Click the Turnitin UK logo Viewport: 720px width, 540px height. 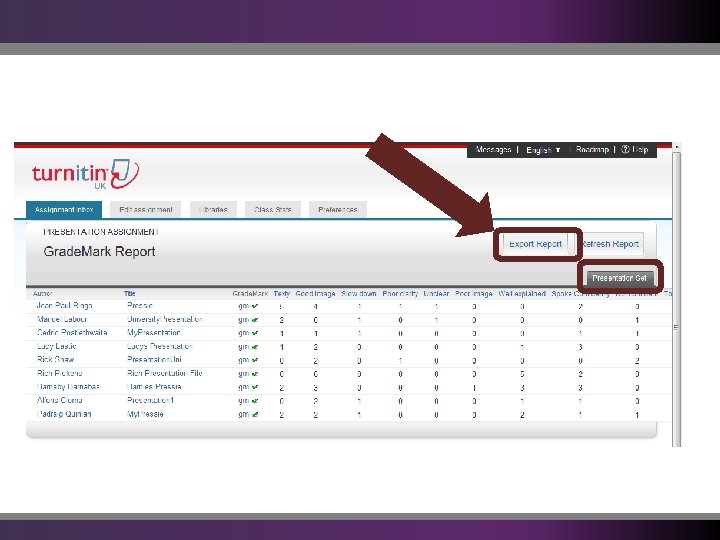point(85,174)
